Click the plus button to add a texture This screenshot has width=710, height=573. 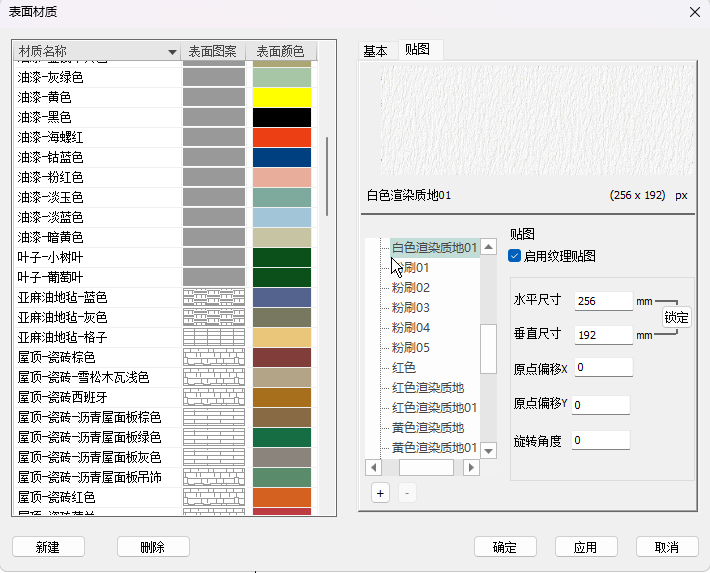tap(380, 492)
